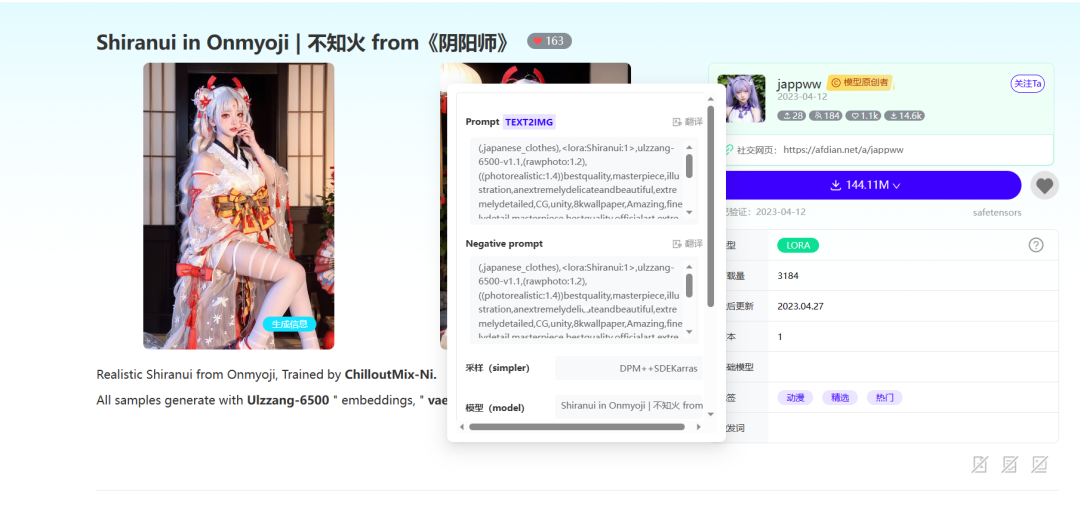Click the popup vertical scrollbar down arrow

711,414
